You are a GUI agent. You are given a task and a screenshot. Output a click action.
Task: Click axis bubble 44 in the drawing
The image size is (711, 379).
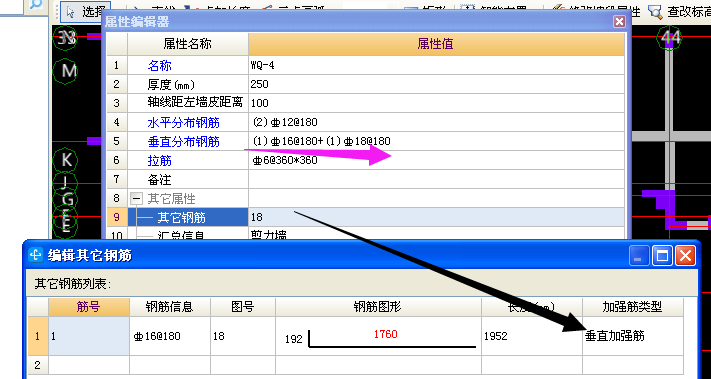[x=670, y=37]
